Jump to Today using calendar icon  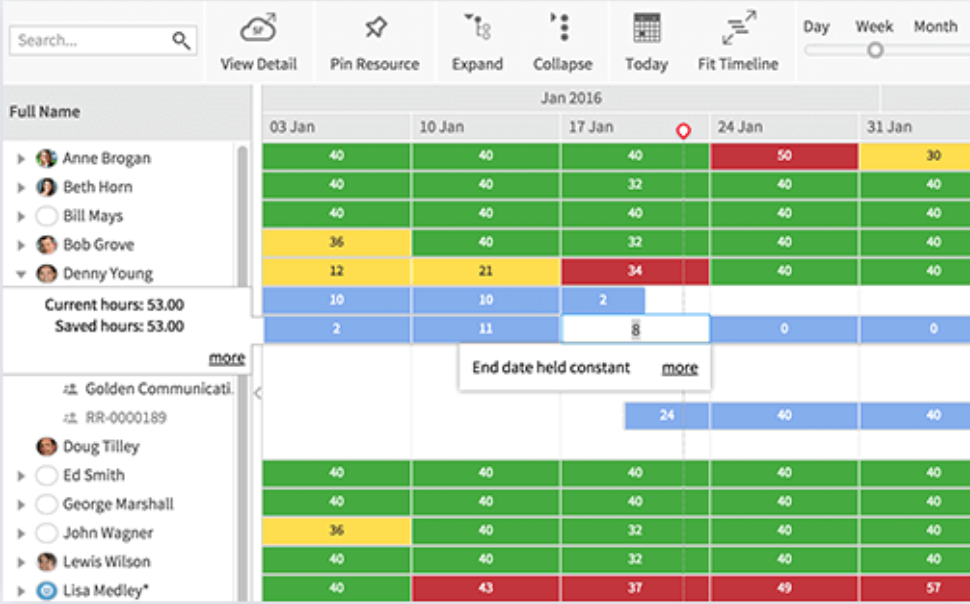pyautogui.click(x=646, y=27)
